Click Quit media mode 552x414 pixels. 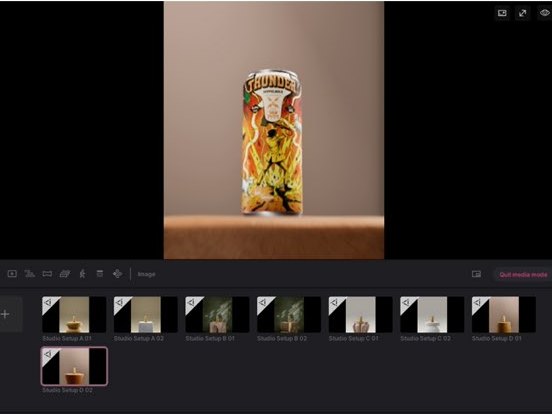(x=523, y=275)
